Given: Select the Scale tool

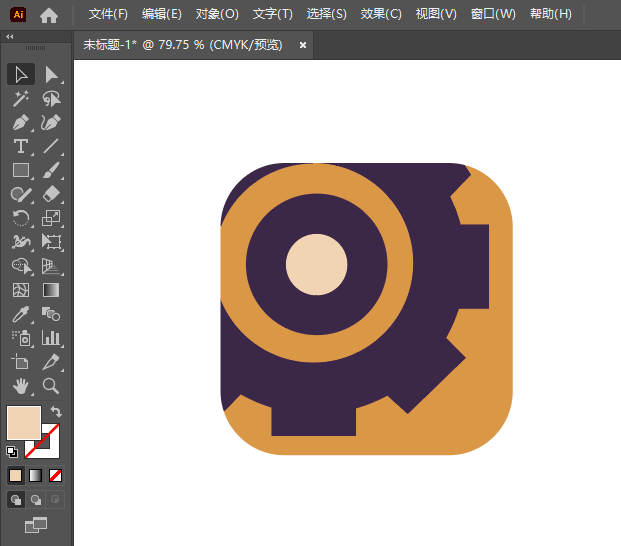Looking at the screenshot, I should [x=51, y=218].
